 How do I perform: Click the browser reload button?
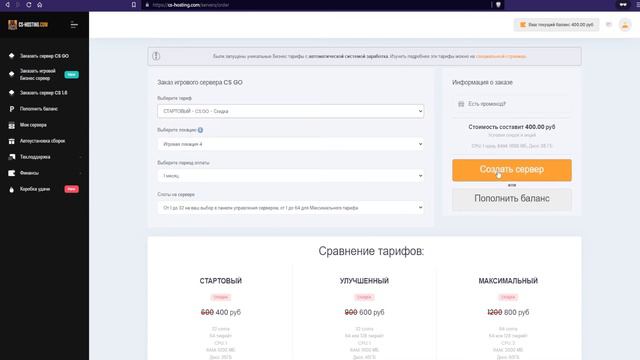point(29,5)
